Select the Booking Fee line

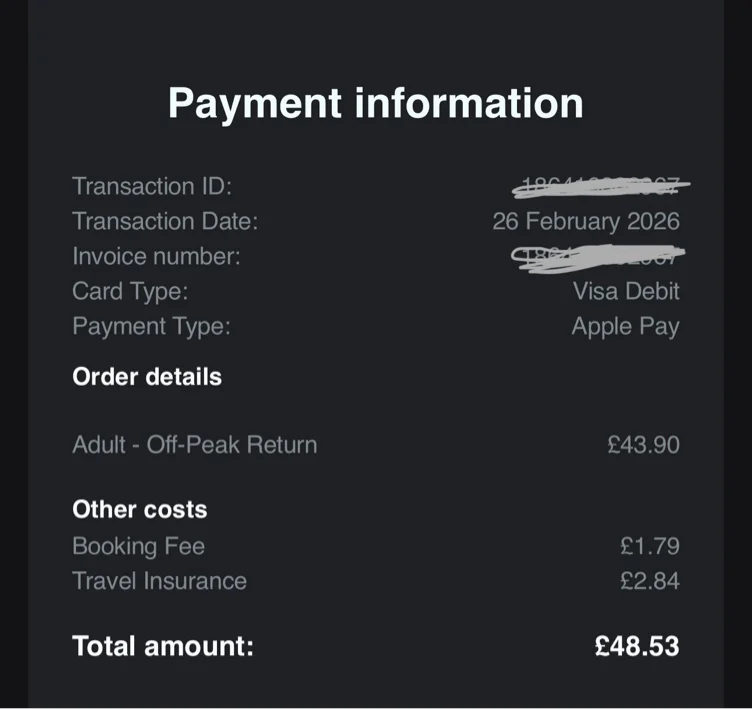[138, 546]
